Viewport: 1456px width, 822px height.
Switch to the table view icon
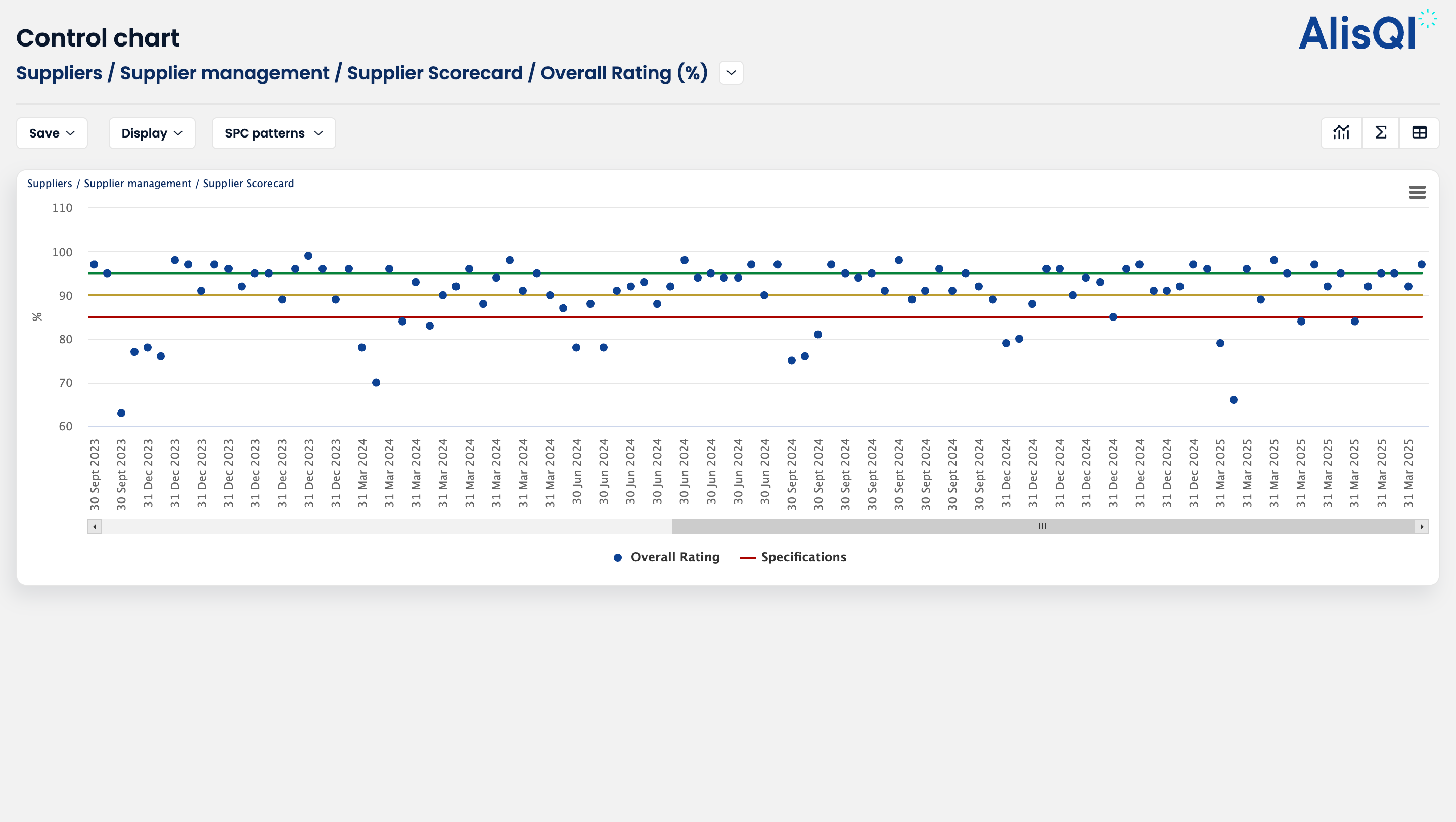click(x=1419, y=133)
